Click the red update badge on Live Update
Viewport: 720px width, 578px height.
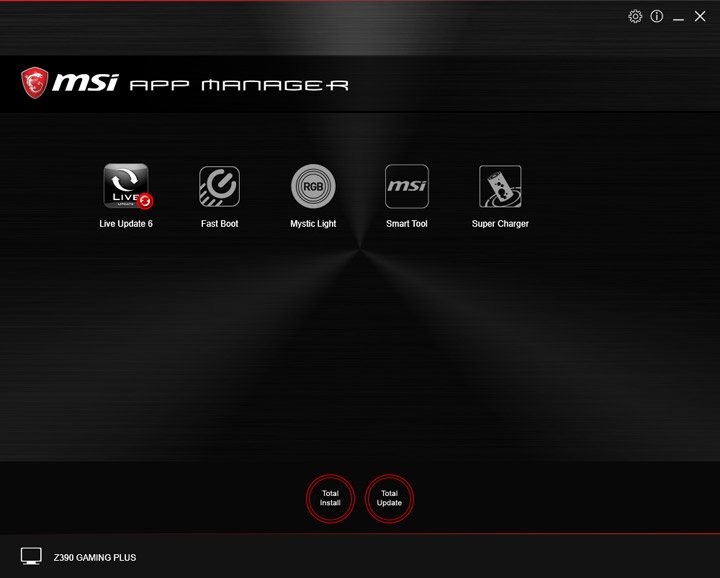(145, 201)
